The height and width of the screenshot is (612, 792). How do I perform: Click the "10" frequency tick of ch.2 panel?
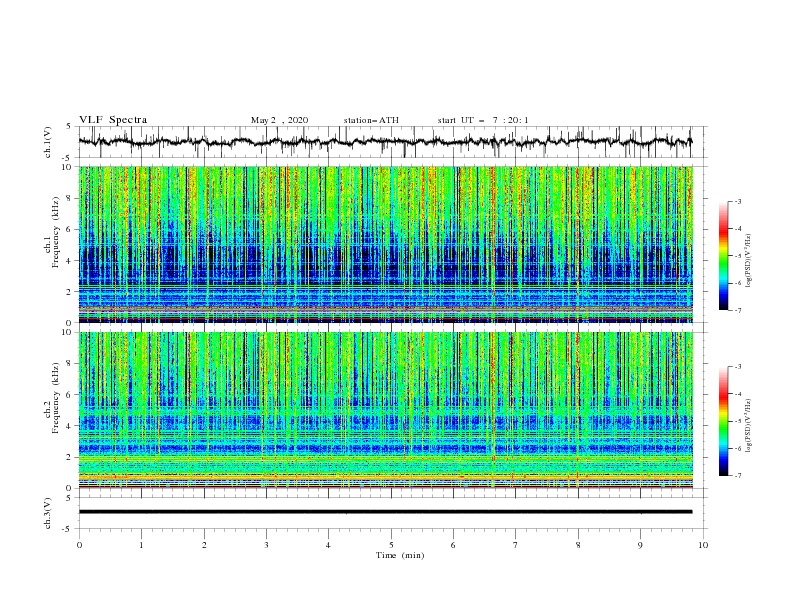69,332
